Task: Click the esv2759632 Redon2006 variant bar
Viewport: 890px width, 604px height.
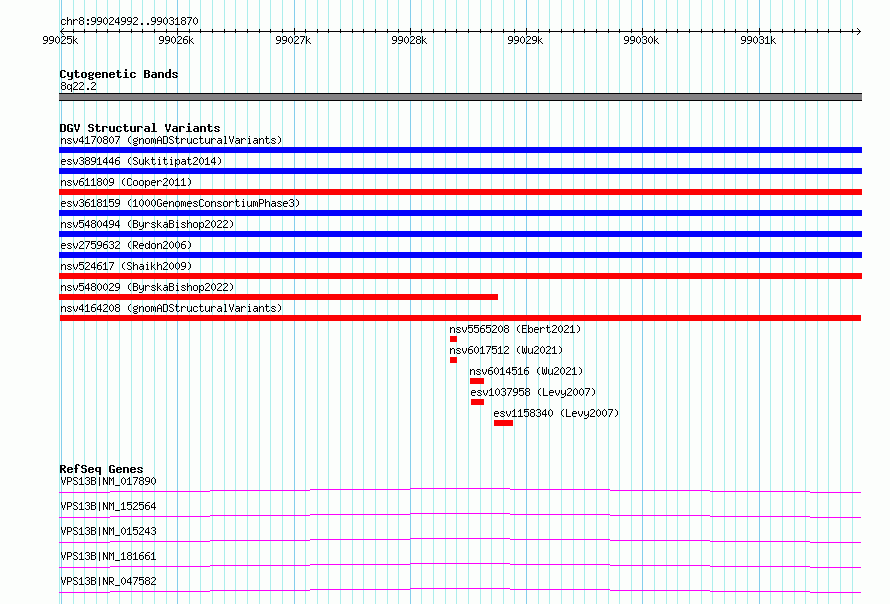Action: 460,255
